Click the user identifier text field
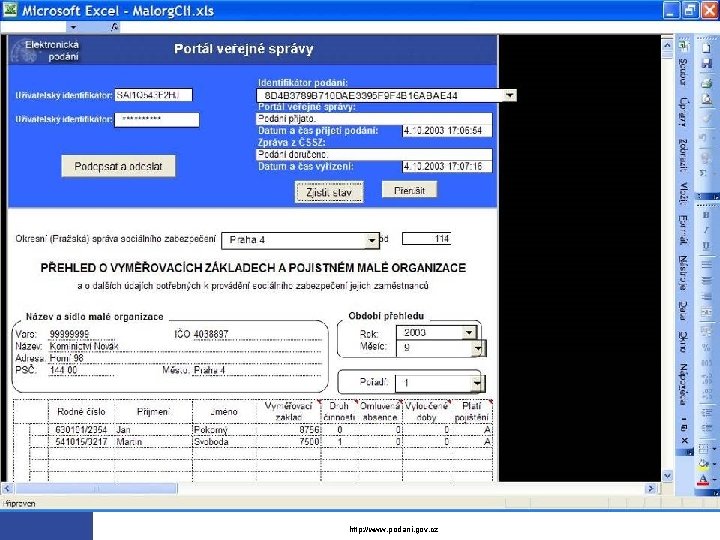Screen dimensions: 720x540 153,95
